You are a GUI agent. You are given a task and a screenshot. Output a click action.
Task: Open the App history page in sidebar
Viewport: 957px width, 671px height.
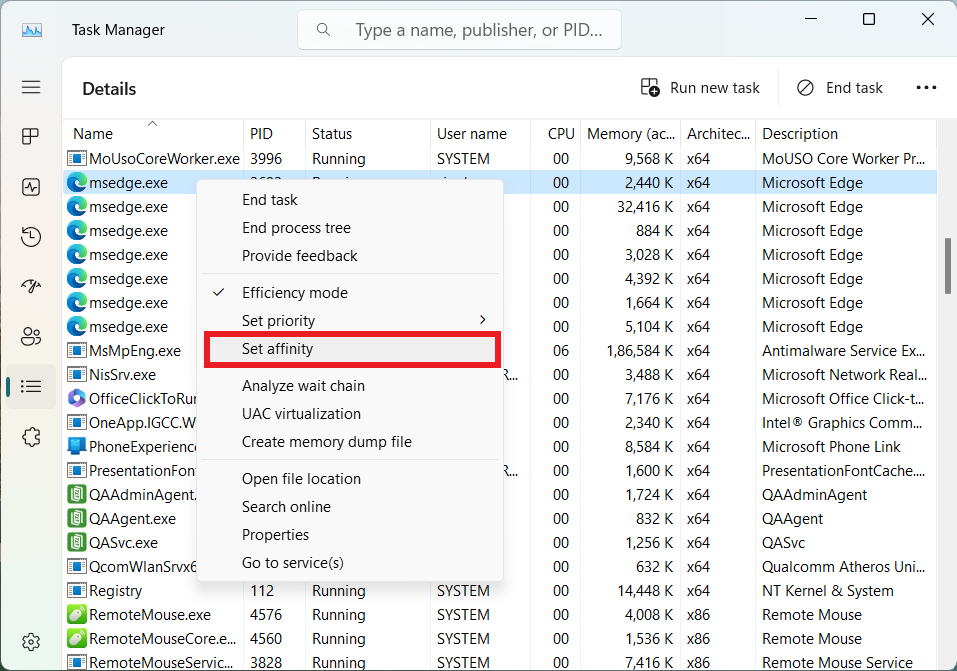pos(31,236)
